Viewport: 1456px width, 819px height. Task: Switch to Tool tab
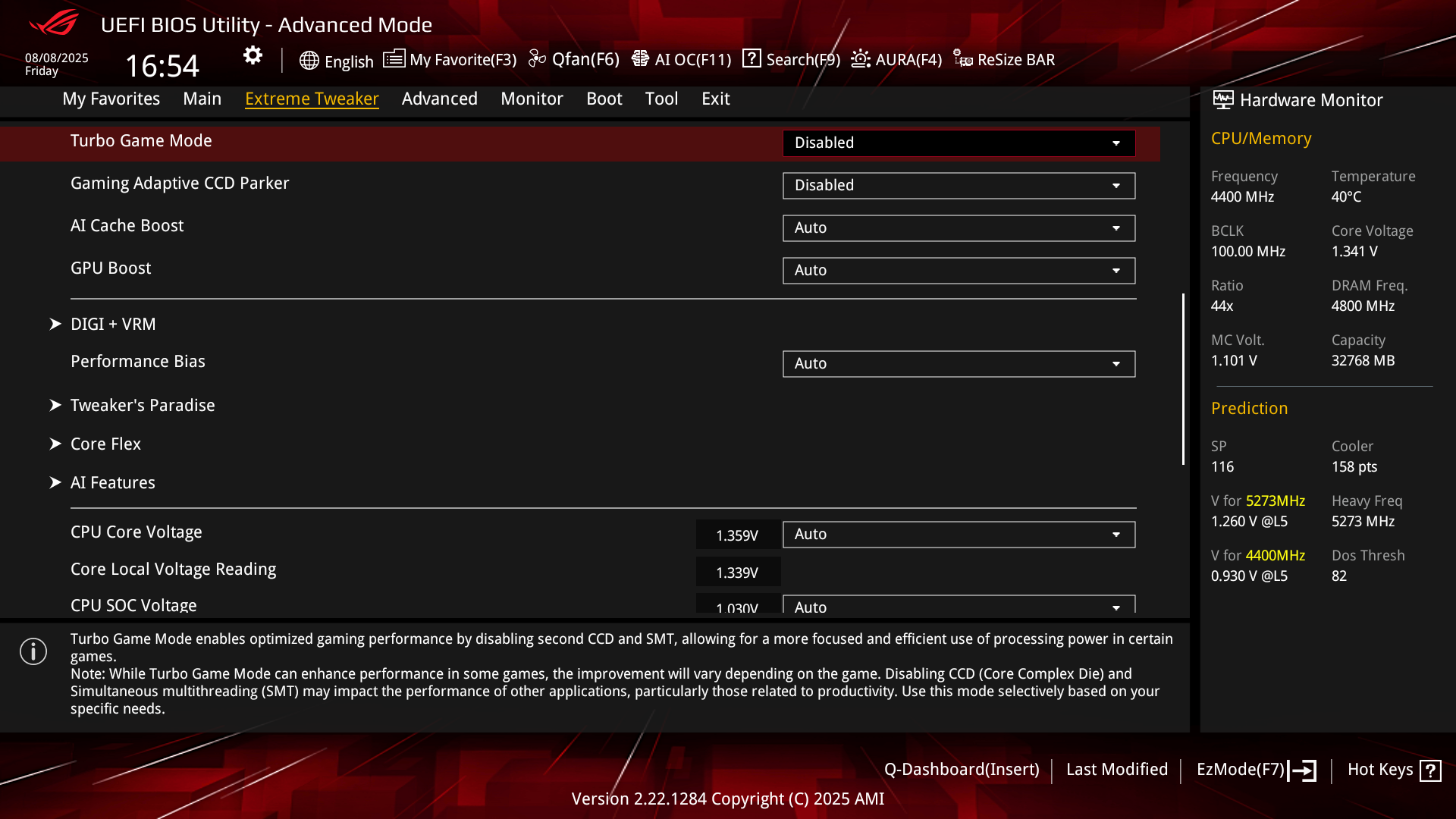click(661, 99)
